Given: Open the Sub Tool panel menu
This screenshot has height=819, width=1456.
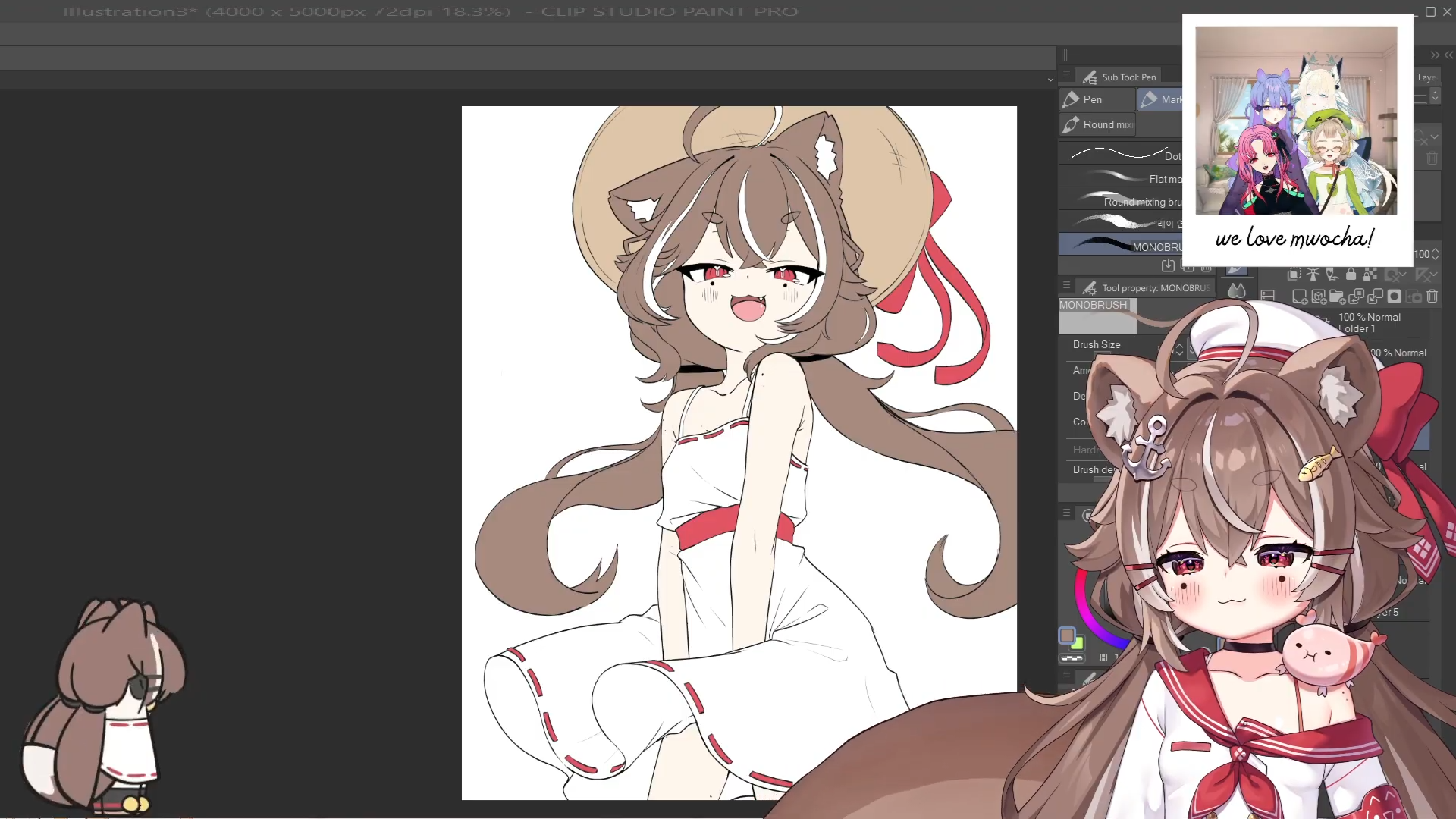Looking at the screenshot, I should (x=1066, y=75).
